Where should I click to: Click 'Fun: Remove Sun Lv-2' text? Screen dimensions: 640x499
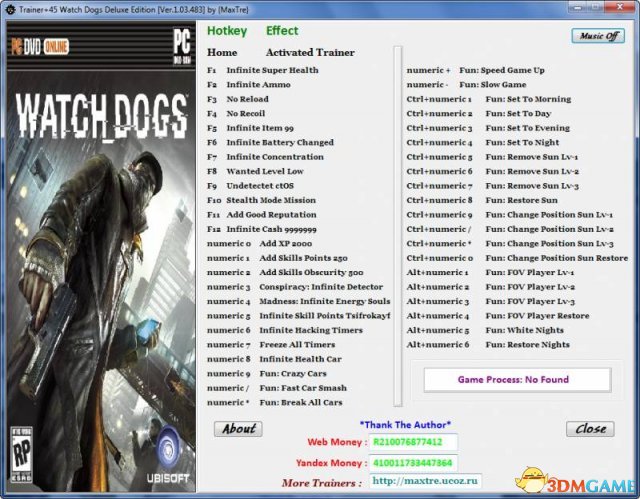[532, 171]
